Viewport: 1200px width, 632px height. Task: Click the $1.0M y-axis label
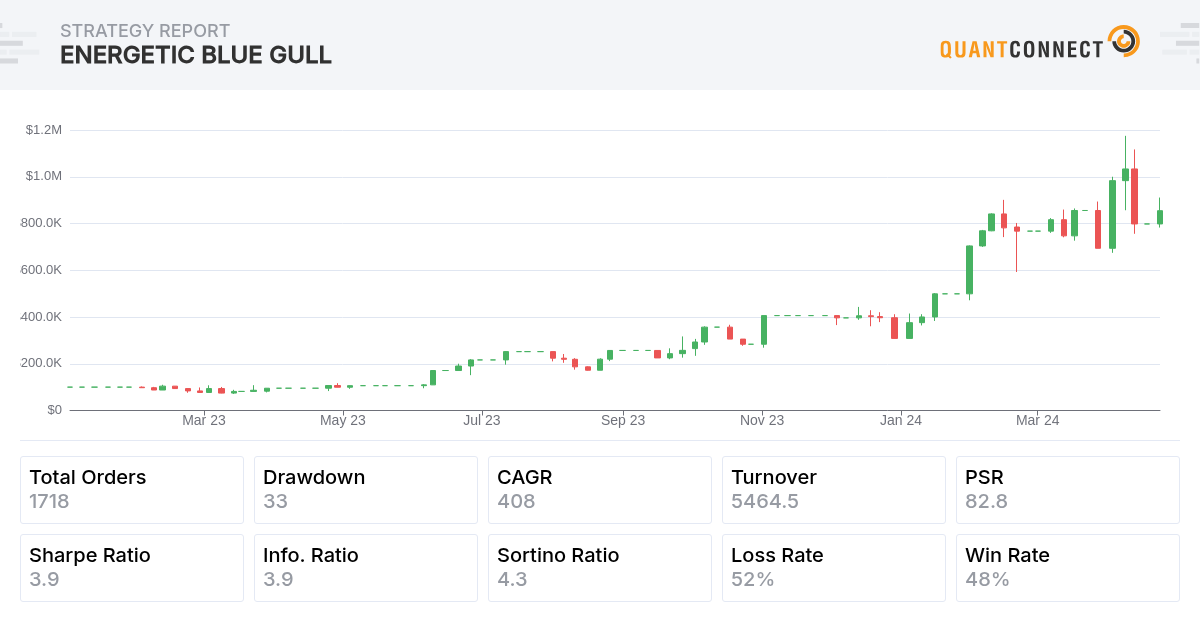coord(44,176)
